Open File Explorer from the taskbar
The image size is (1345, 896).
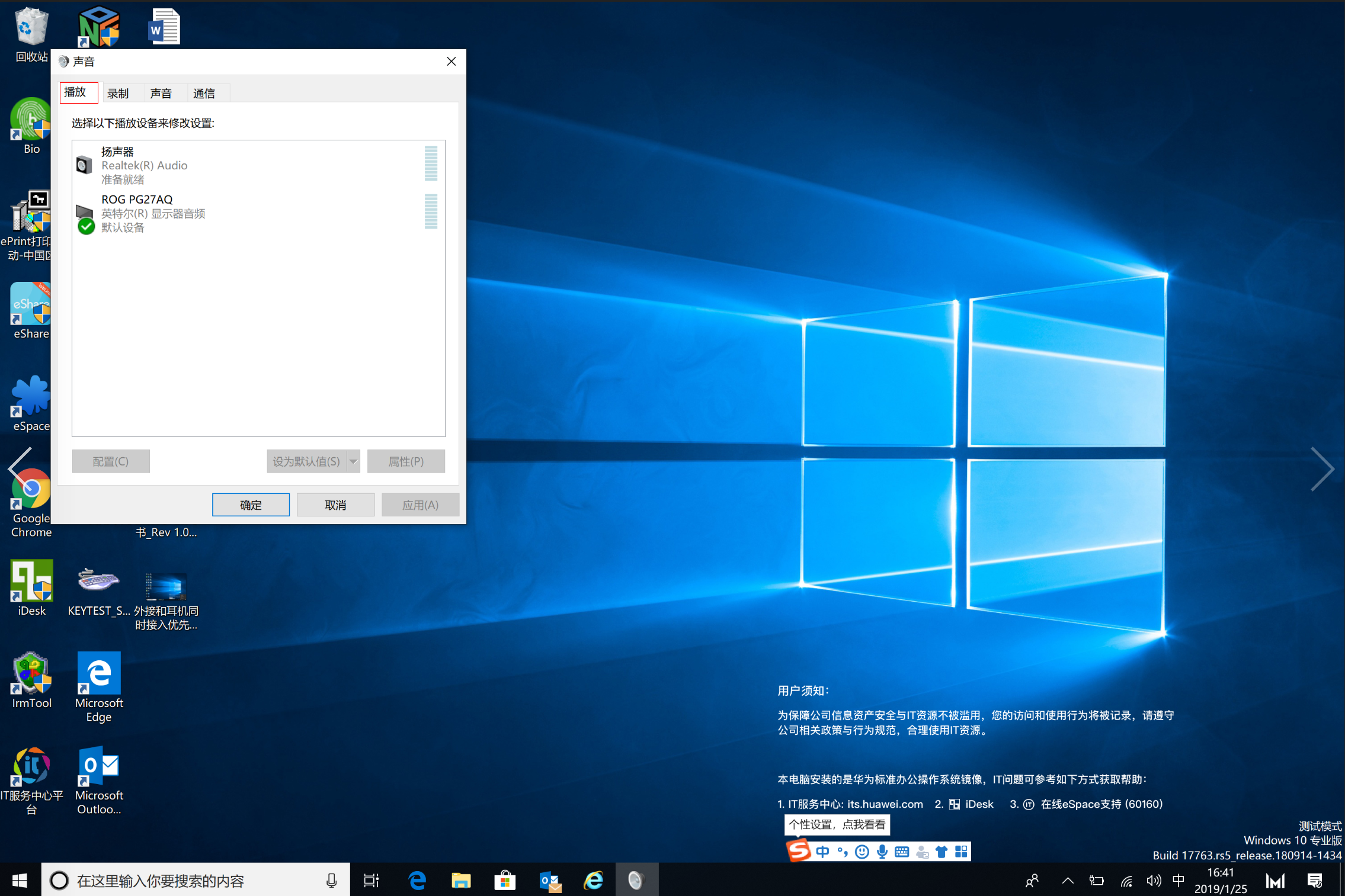click(460, 881)
